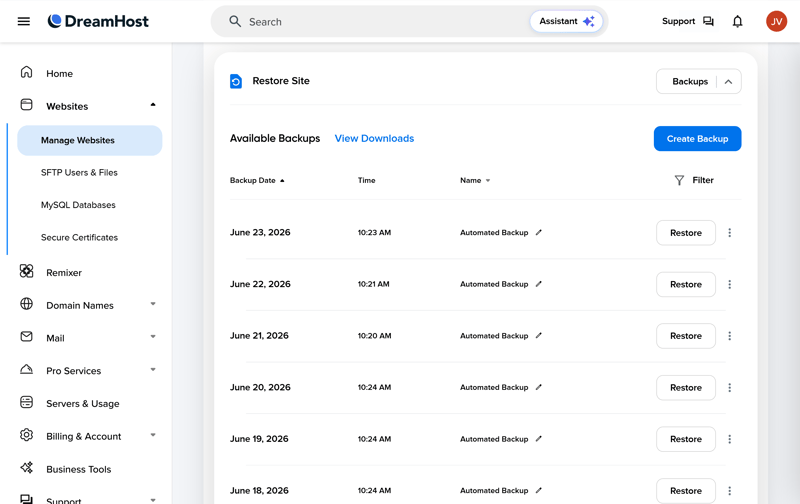800x504 pixels.
Task: Click the Websites sidebar icon
Action: click(x=27, y=105)
